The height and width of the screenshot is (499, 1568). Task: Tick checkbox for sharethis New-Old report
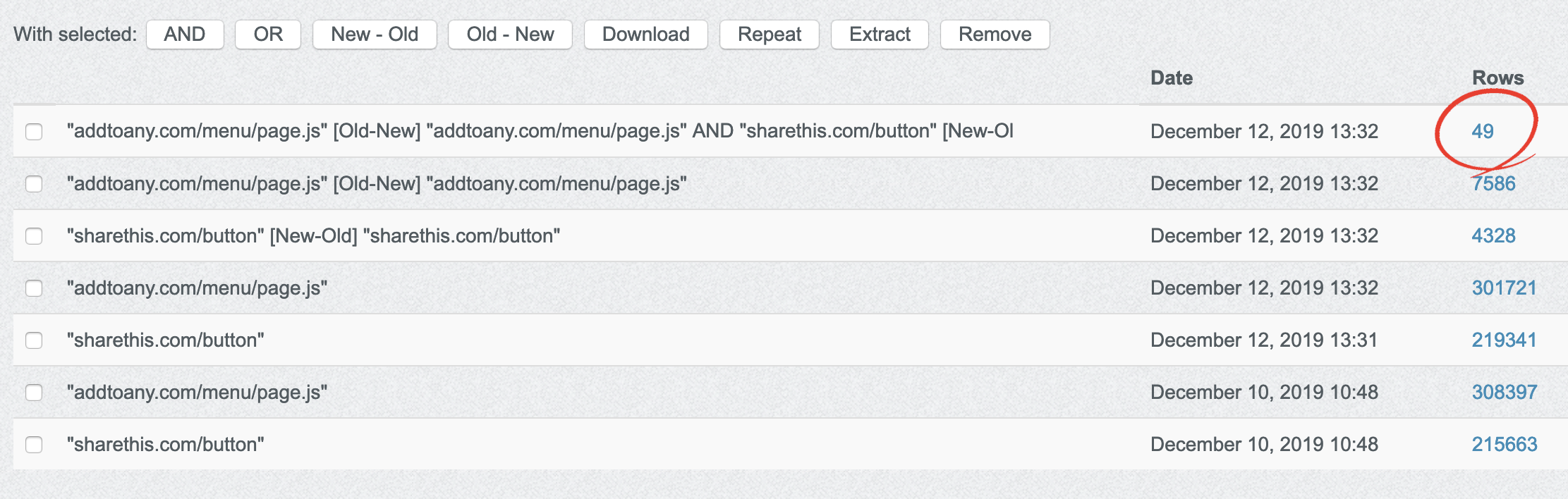pyautogui.click(x=34, y=236)
